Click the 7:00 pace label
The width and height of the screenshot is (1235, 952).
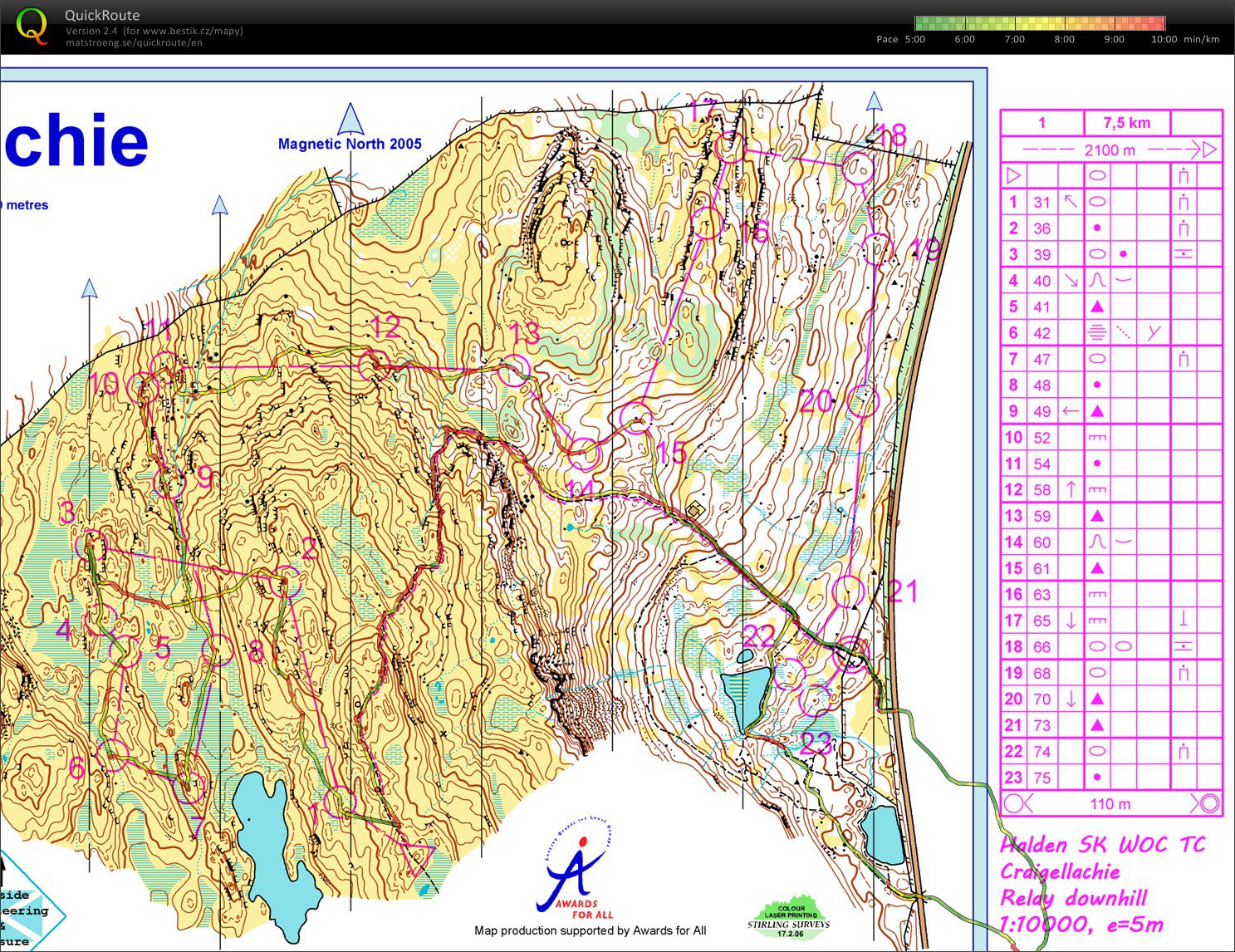pyautogui.click(x=1014, y=39)
